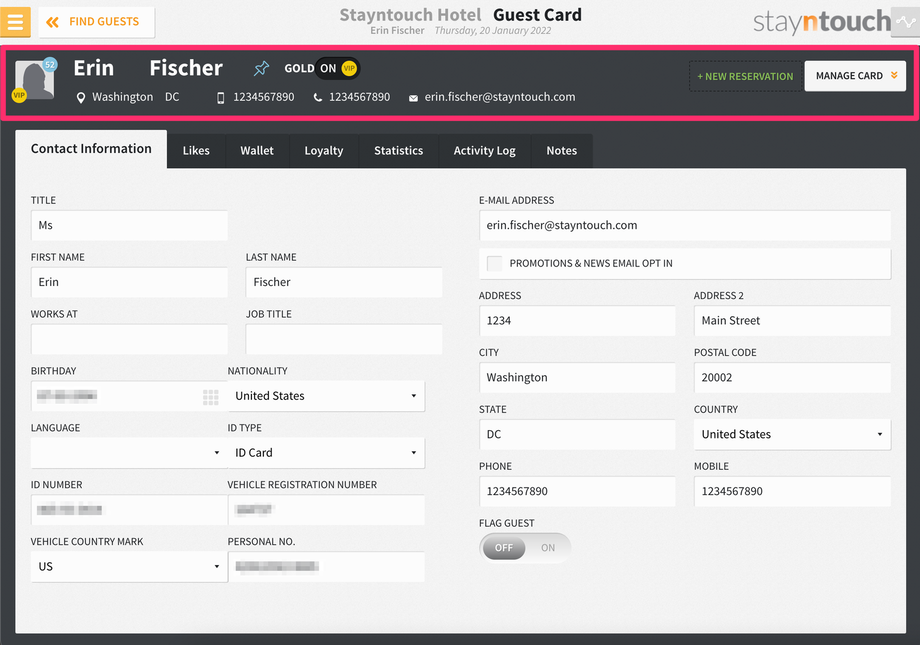Click the location marker icon near Washington

pyautogui.click(x=81, y=97)
